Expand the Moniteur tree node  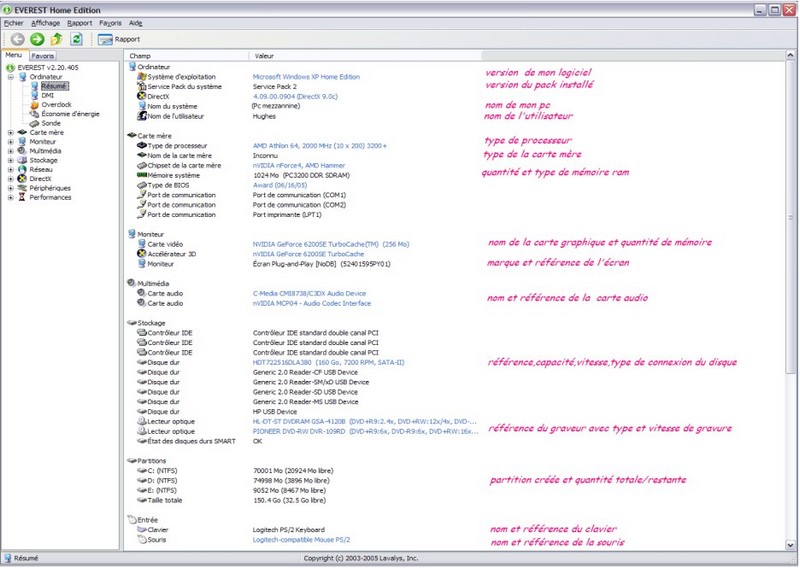[11, 142]
